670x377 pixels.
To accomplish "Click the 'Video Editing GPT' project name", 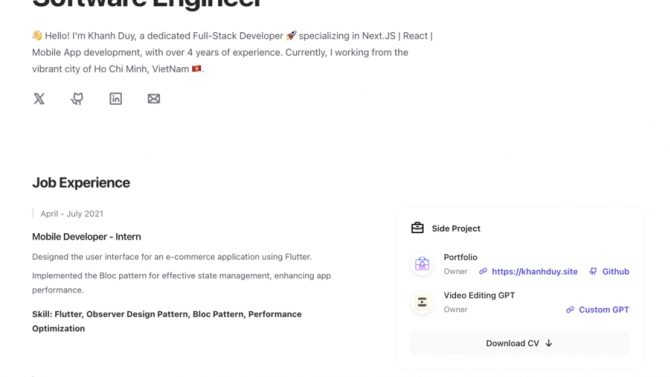I will tap(479, 295).
